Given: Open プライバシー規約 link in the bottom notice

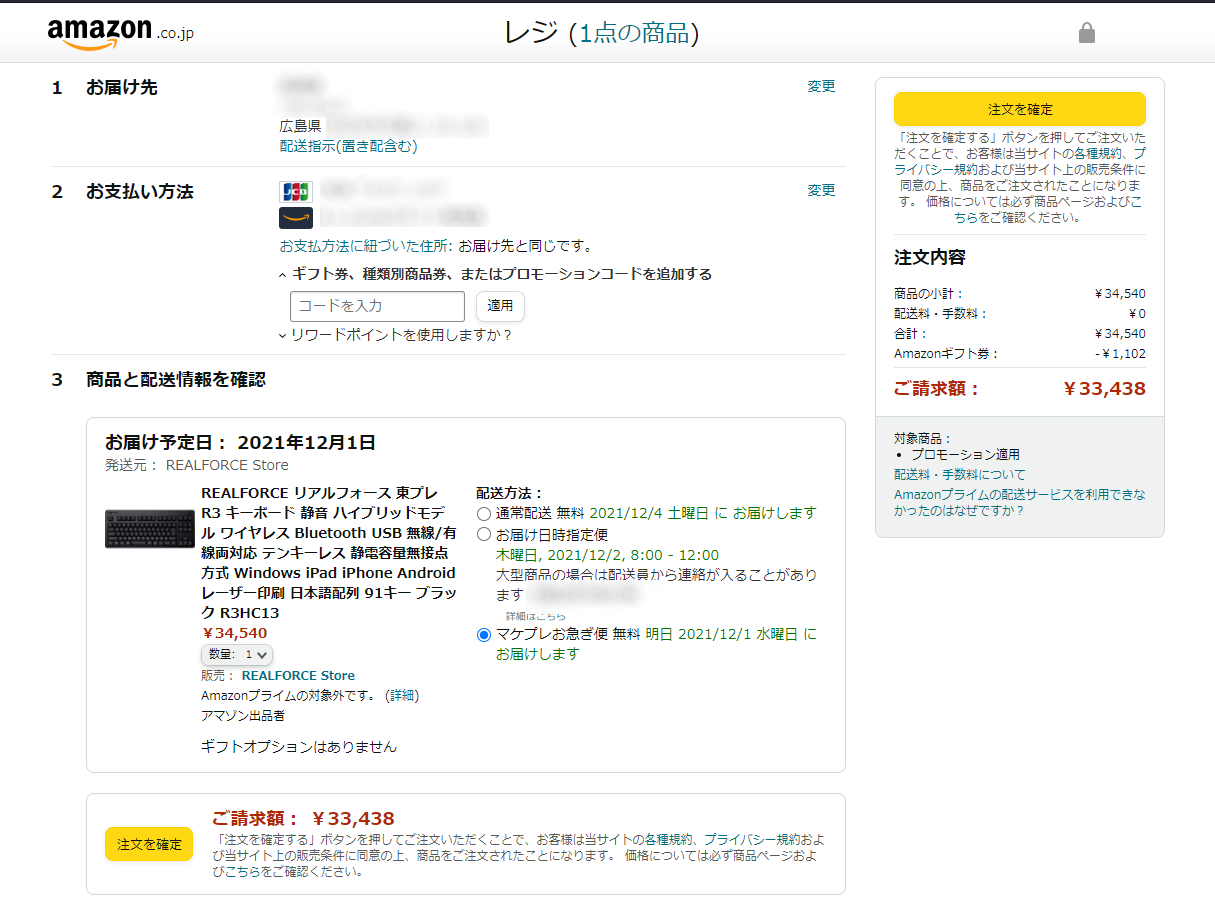Looking at the screenshot, I should click(x=750, y=840).
